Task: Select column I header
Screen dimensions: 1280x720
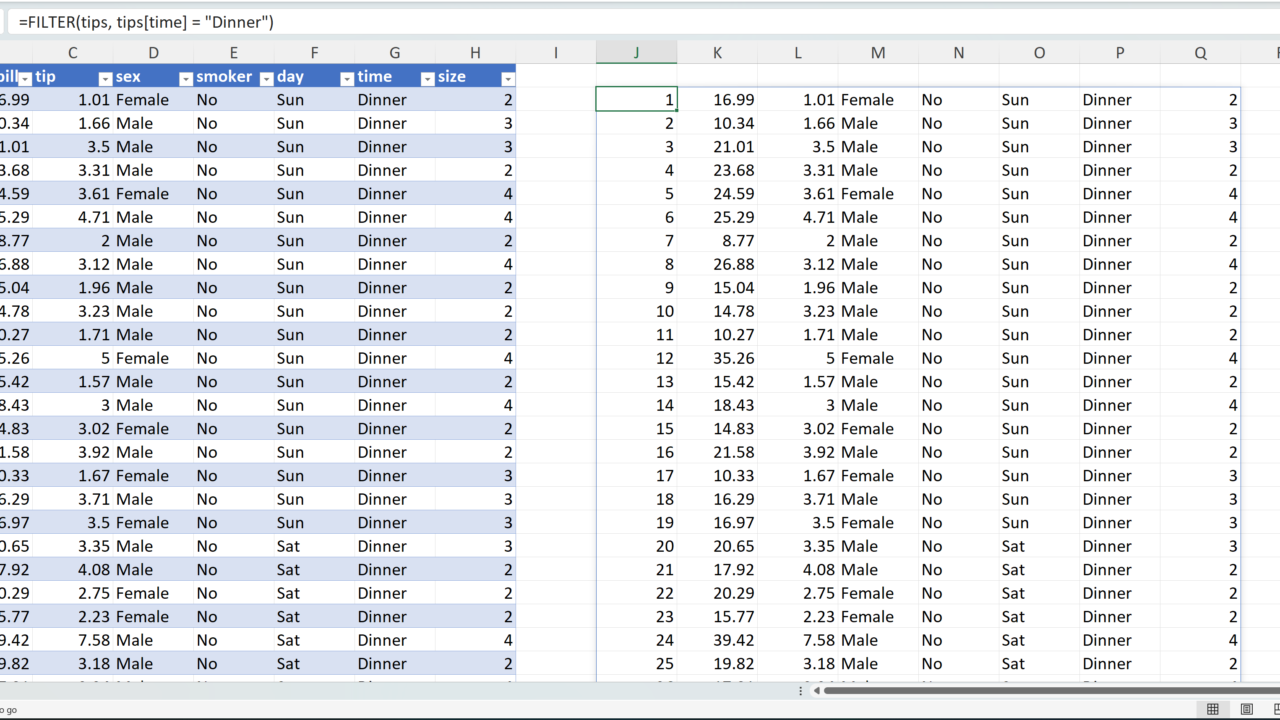Action: (555, 53)
